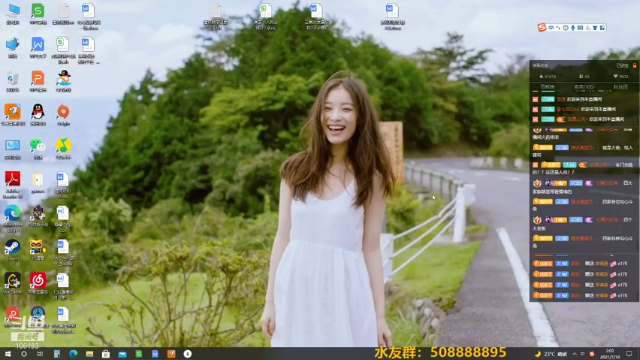
Task: Open the spreadsheet file beside WPS Writer
Action: [x=63, y=50]
